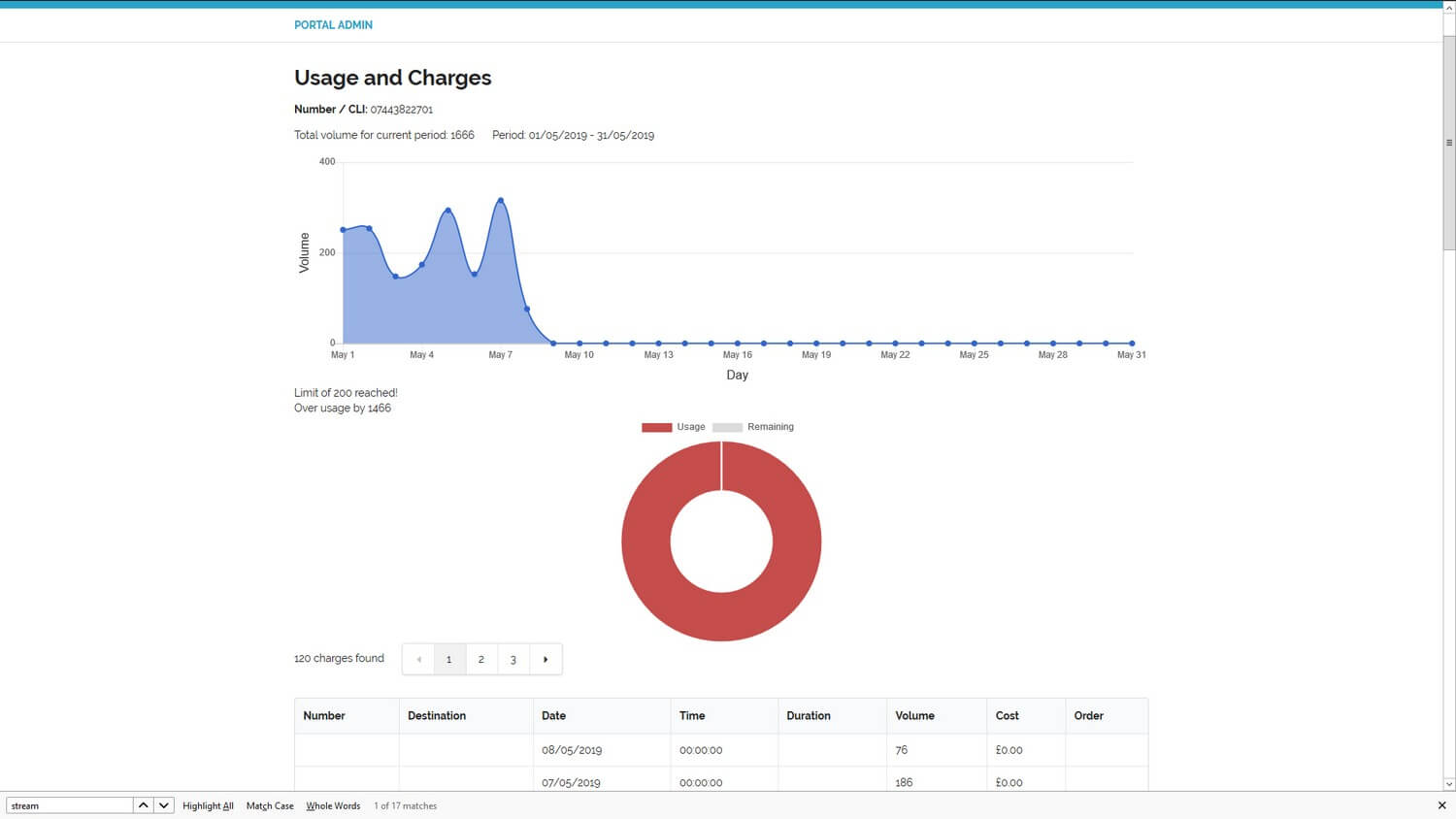This screenshot has height=819, width=1456.
Task: Click the previous page arrow in pagination
Action: click(418, 659)
